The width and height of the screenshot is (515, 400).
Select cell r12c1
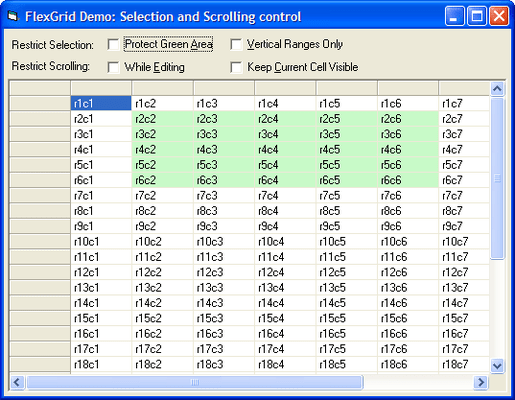tap(101, 272)
